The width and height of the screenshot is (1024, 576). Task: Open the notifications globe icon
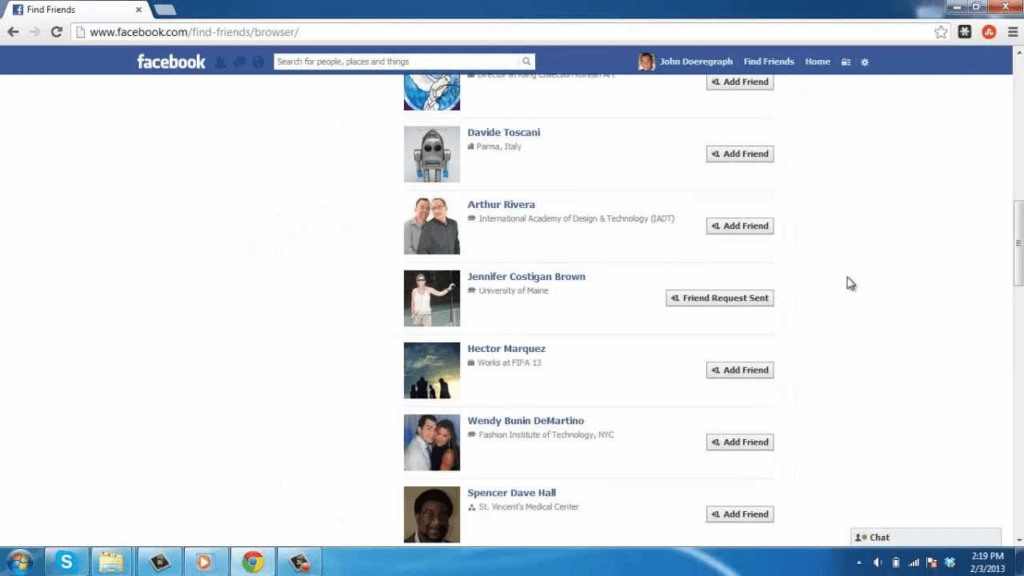tap(257, 62)
